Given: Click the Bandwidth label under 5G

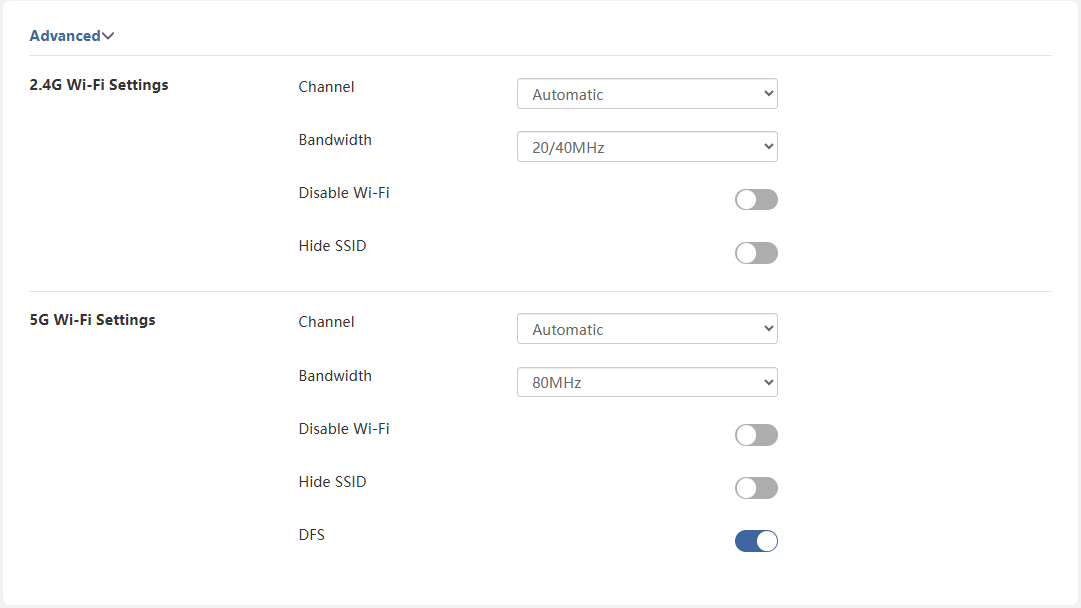Looking at the screenshot, I should tap(335, 376).
